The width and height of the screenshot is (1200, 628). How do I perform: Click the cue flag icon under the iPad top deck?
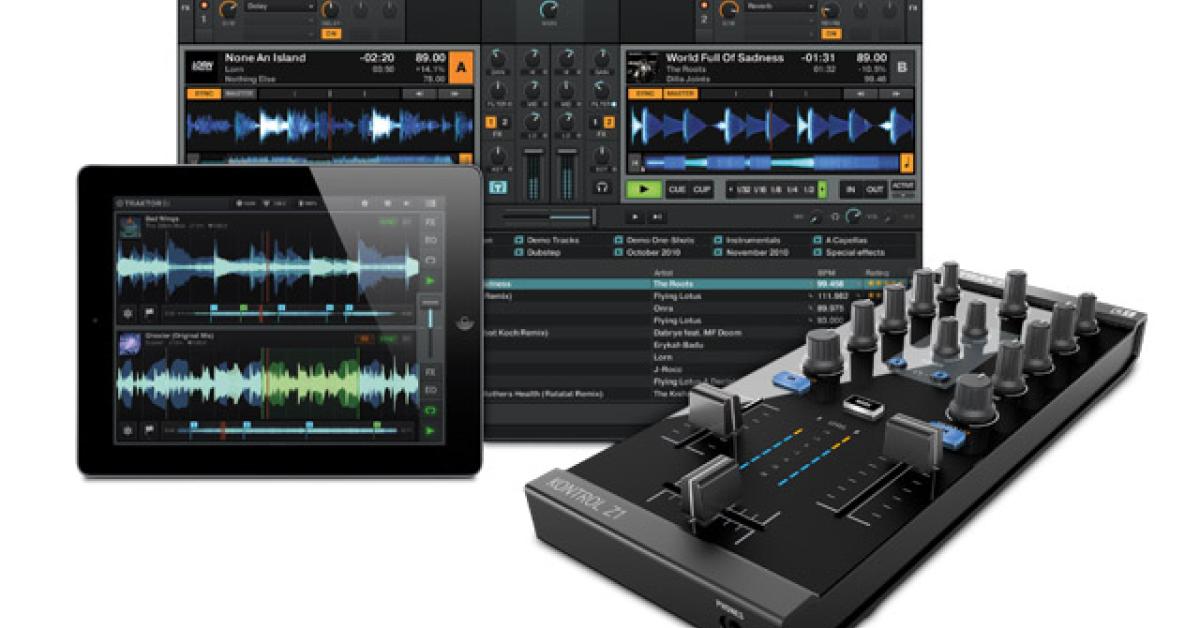pyautogui.click(x=149, y=313)
